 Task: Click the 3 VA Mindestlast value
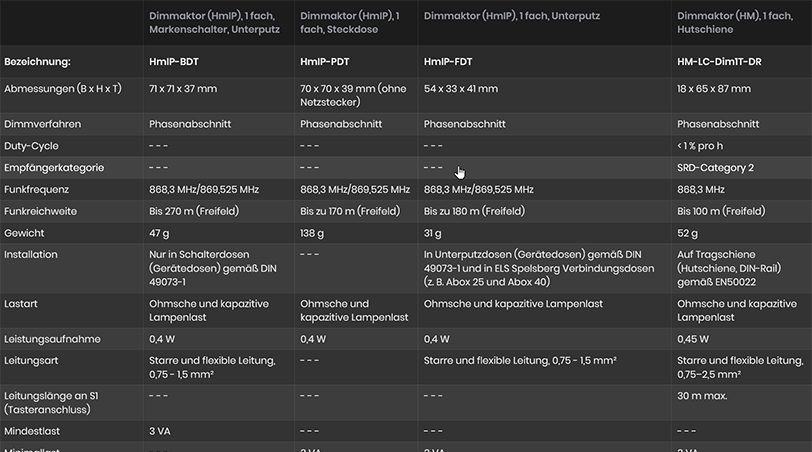(160, 431)
